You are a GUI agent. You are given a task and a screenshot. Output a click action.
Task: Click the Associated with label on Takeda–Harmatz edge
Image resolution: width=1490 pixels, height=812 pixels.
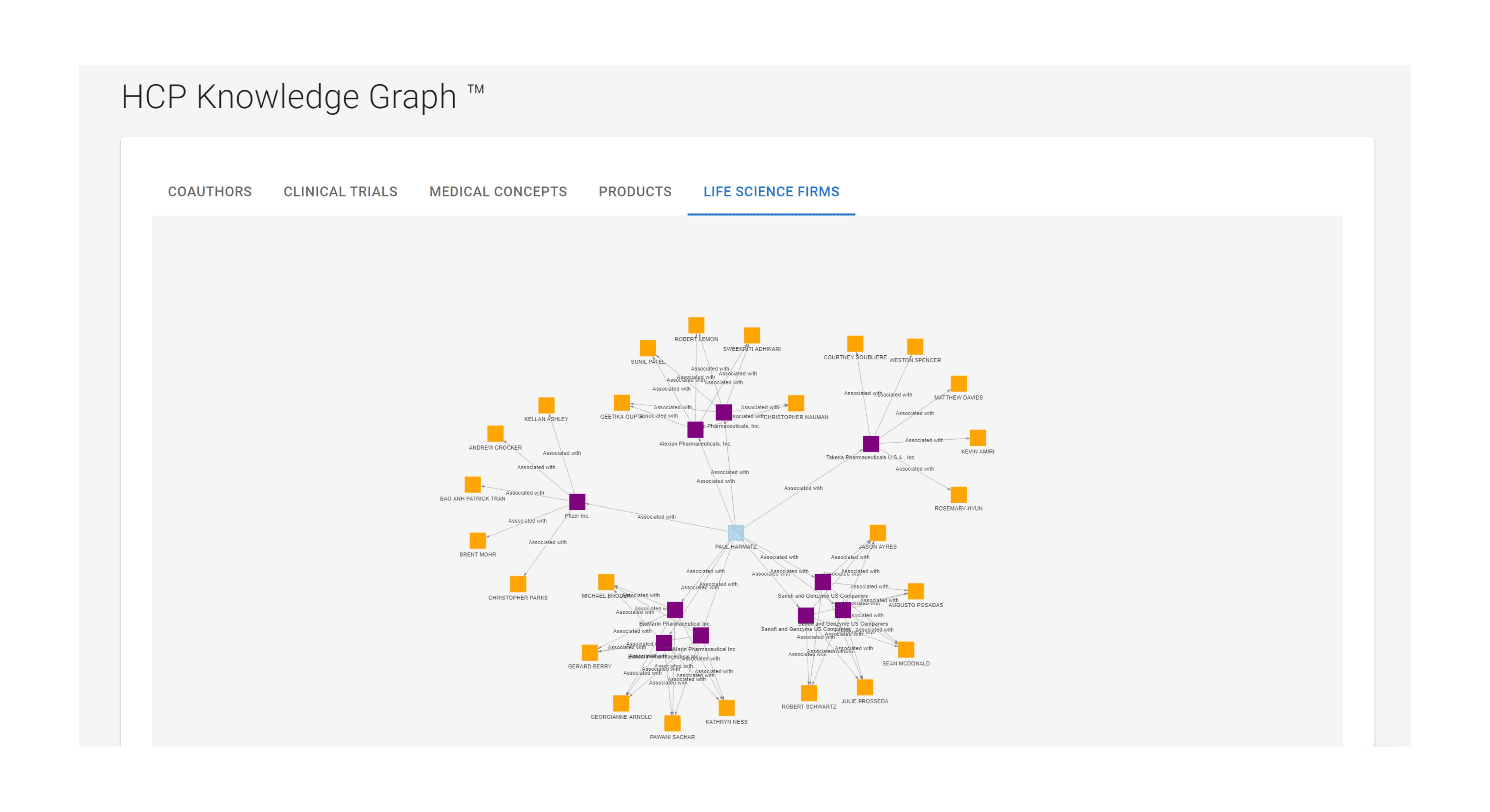pos(803,488)
